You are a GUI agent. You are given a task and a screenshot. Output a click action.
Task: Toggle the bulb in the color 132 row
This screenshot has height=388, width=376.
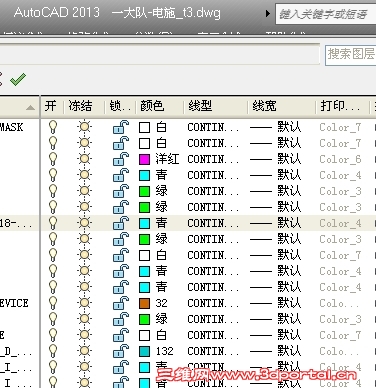(53, 351)
